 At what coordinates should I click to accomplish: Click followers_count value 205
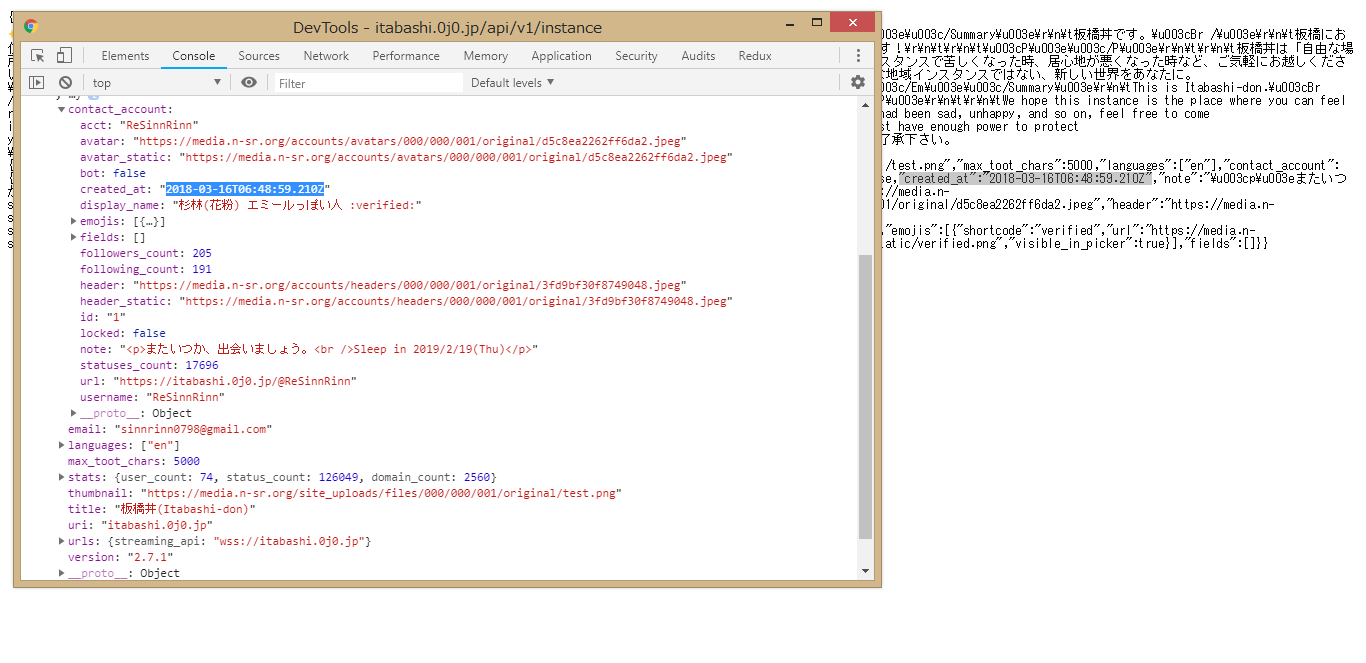(202, 253)
